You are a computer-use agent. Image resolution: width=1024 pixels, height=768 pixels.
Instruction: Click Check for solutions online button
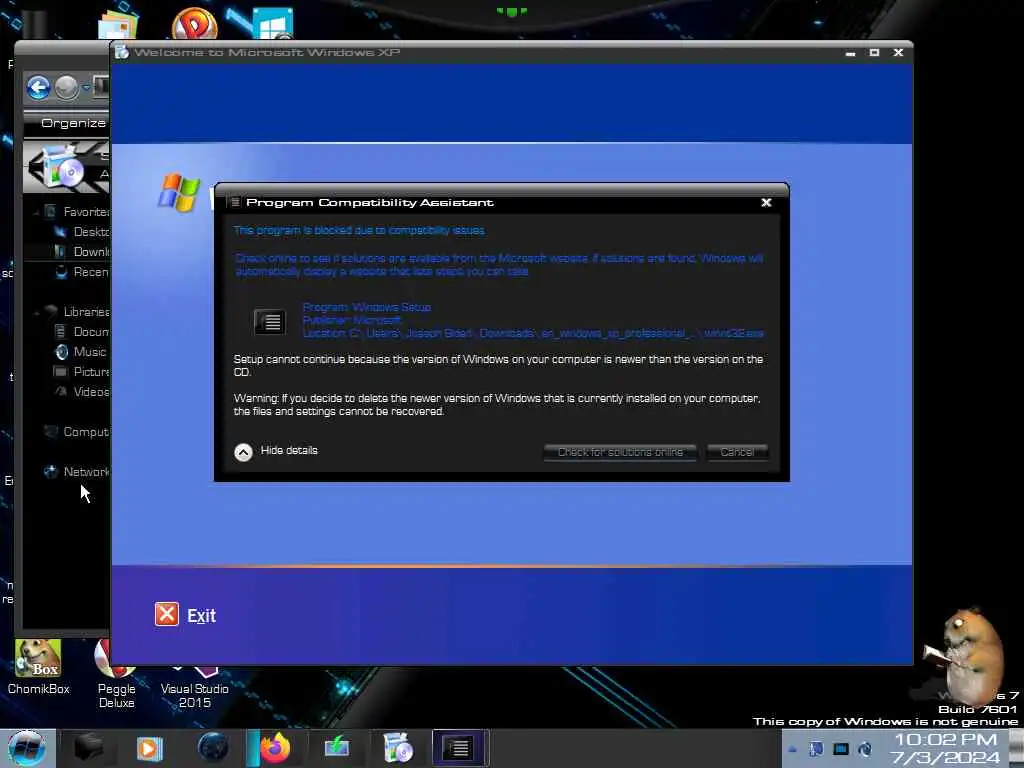[620, 452]
